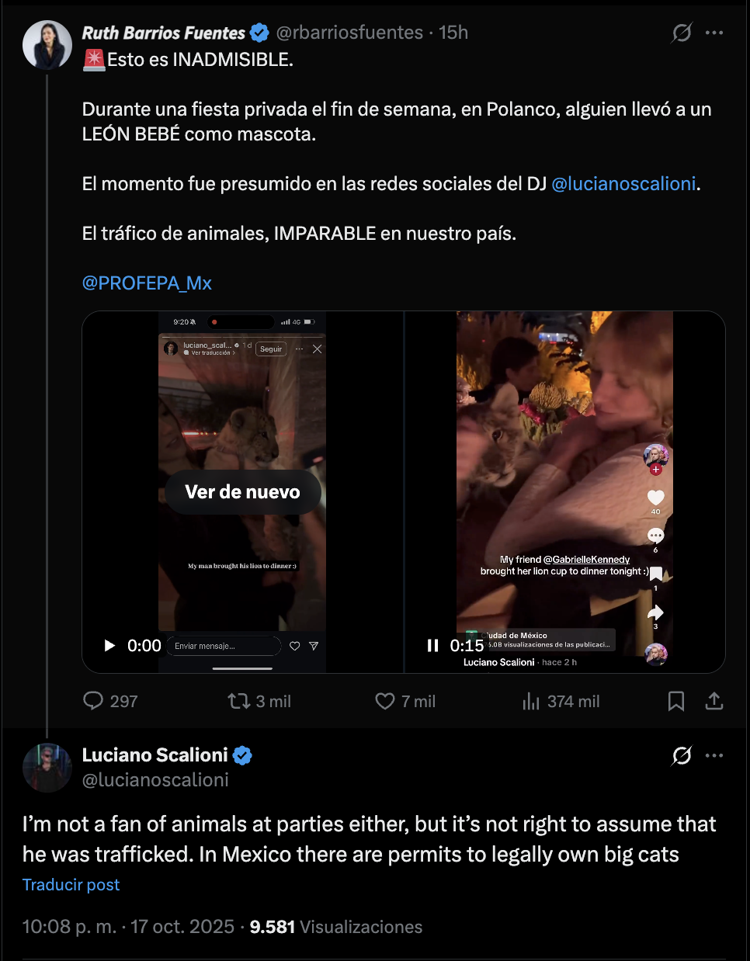Image resolution: width=750 pixels, height=961 pixels.
Task: Bookmark Ruth Barrios Fuentes' post
Action: click(x=676, y=701)
